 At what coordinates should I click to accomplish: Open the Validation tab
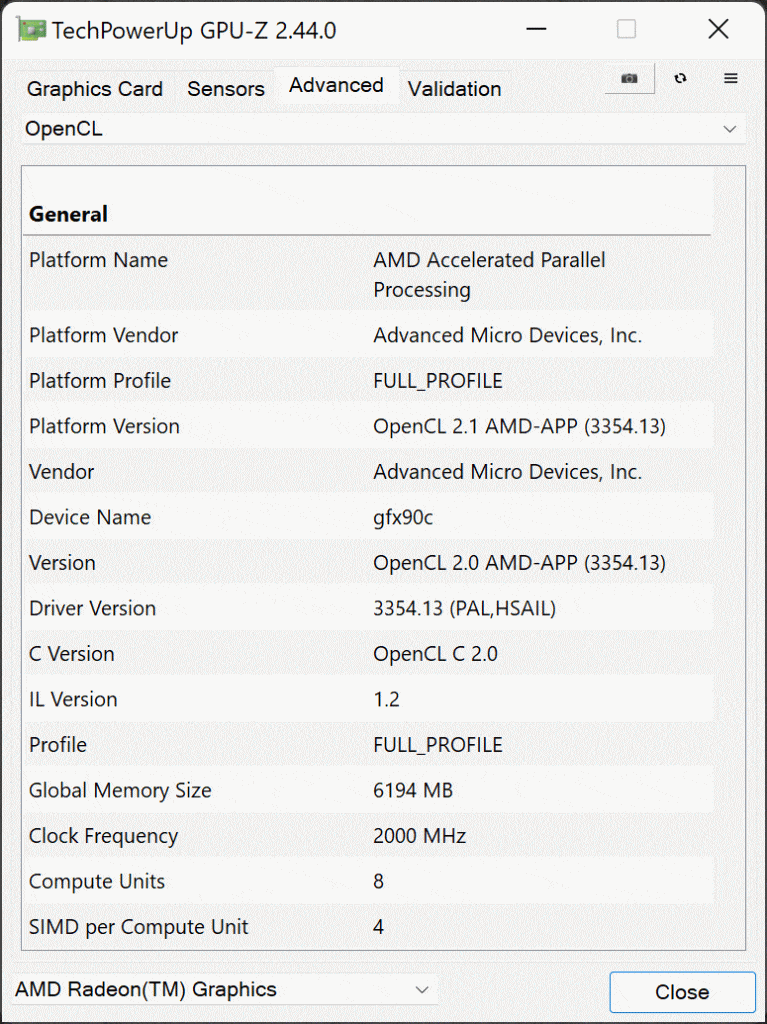click(x=455, y=89)
